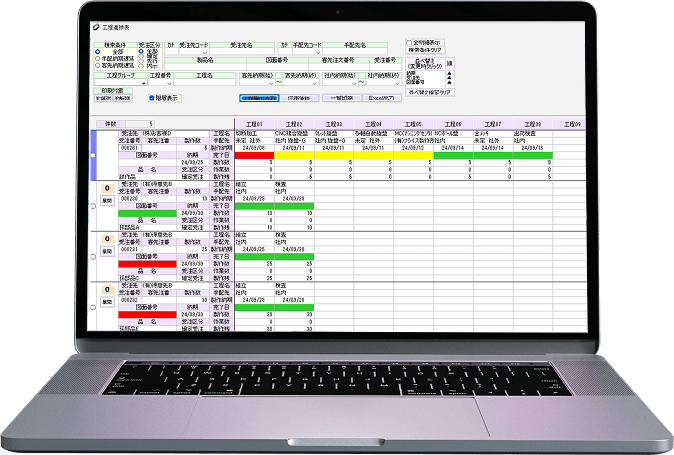
Task: Select the 手配納期遅延 radio option
Action: pos(97,58)
